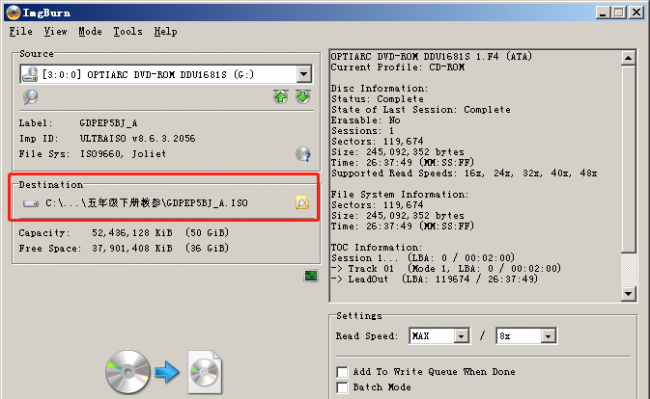Enable Add To Write Queue When Done
This screenshot has height=399, width=650.
(x=342, y=372)
